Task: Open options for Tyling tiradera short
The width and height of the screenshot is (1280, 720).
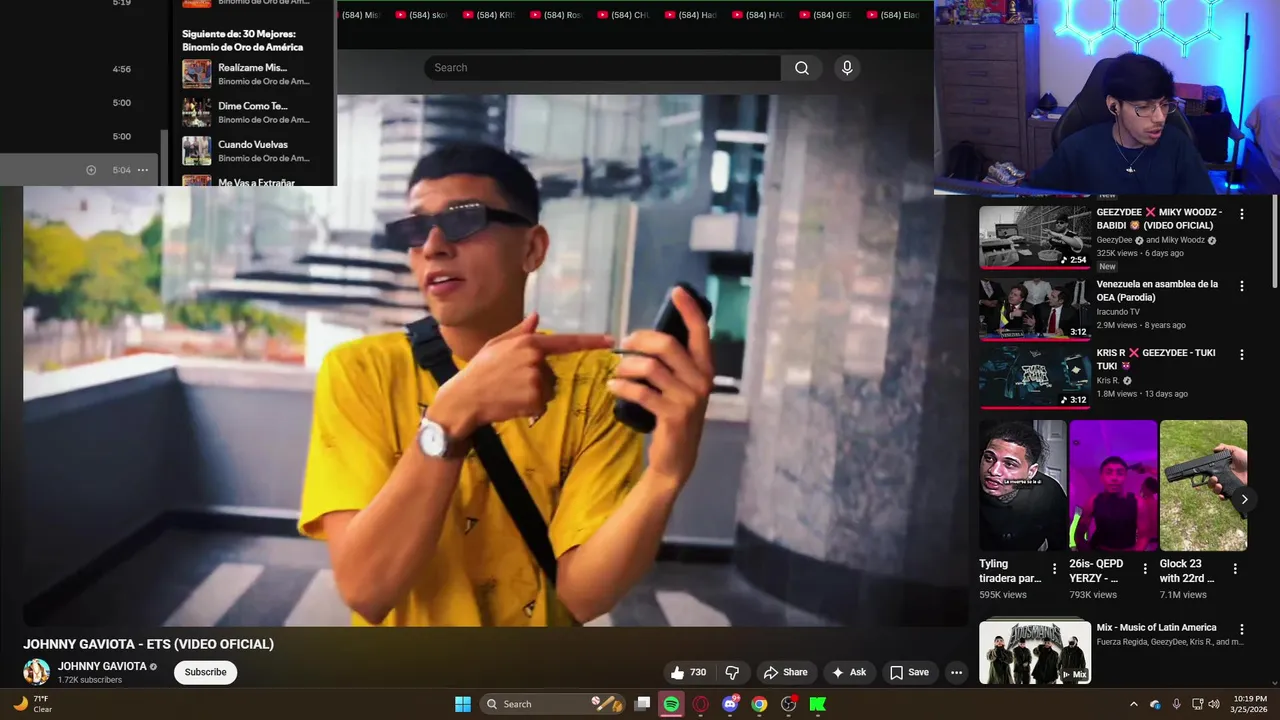Action: pos(1054,569)
